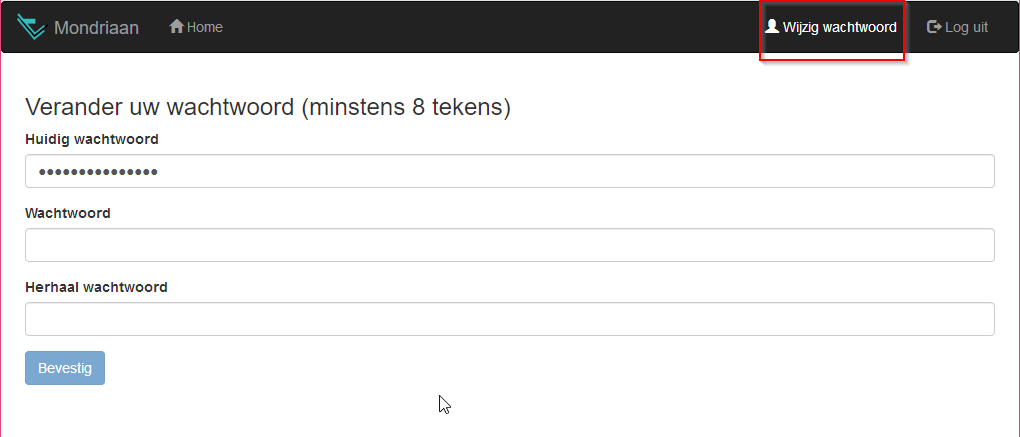Click the house icon beside Home

(x=176, y=27)
